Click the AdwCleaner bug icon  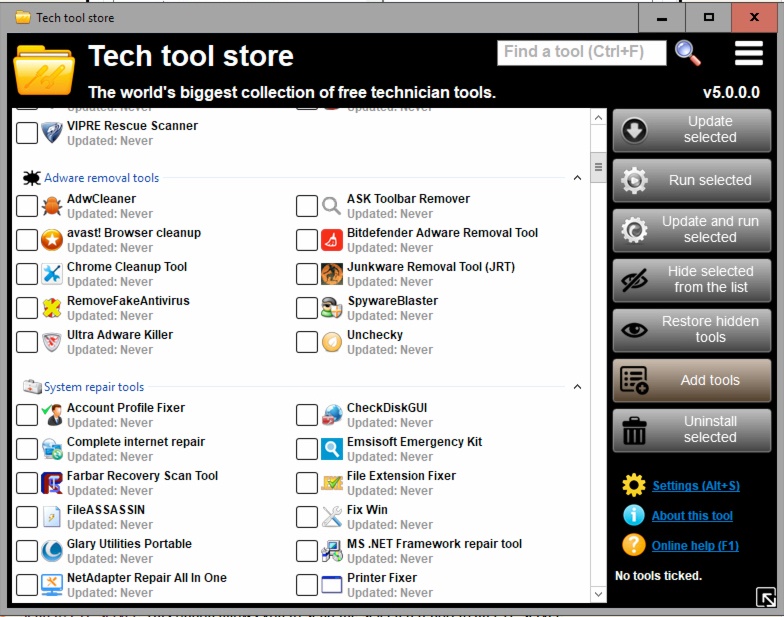[52, 206]
